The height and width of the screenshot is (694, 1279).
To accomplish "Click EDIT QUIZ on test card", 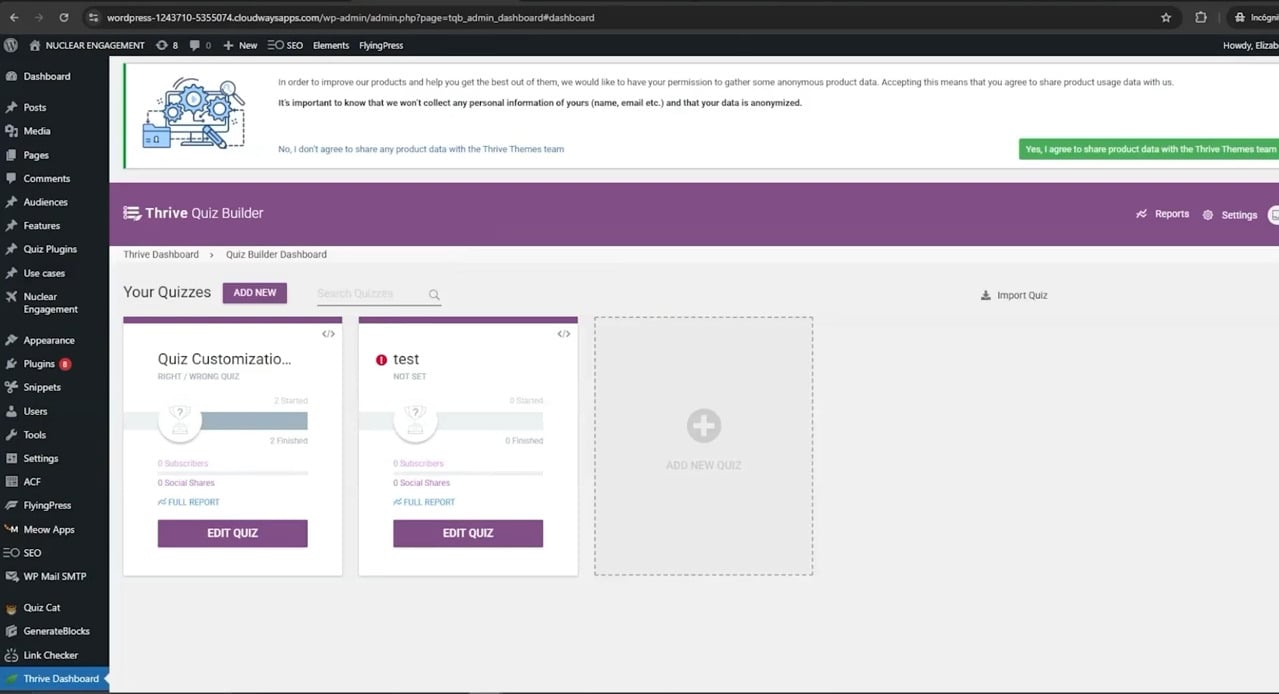I will 468,533.
